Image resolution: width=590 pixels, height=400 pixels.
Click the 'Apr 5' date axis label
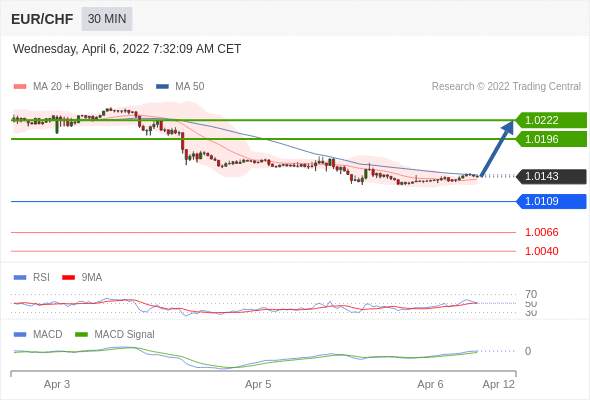pyautogui.click(x=258, y=385)
